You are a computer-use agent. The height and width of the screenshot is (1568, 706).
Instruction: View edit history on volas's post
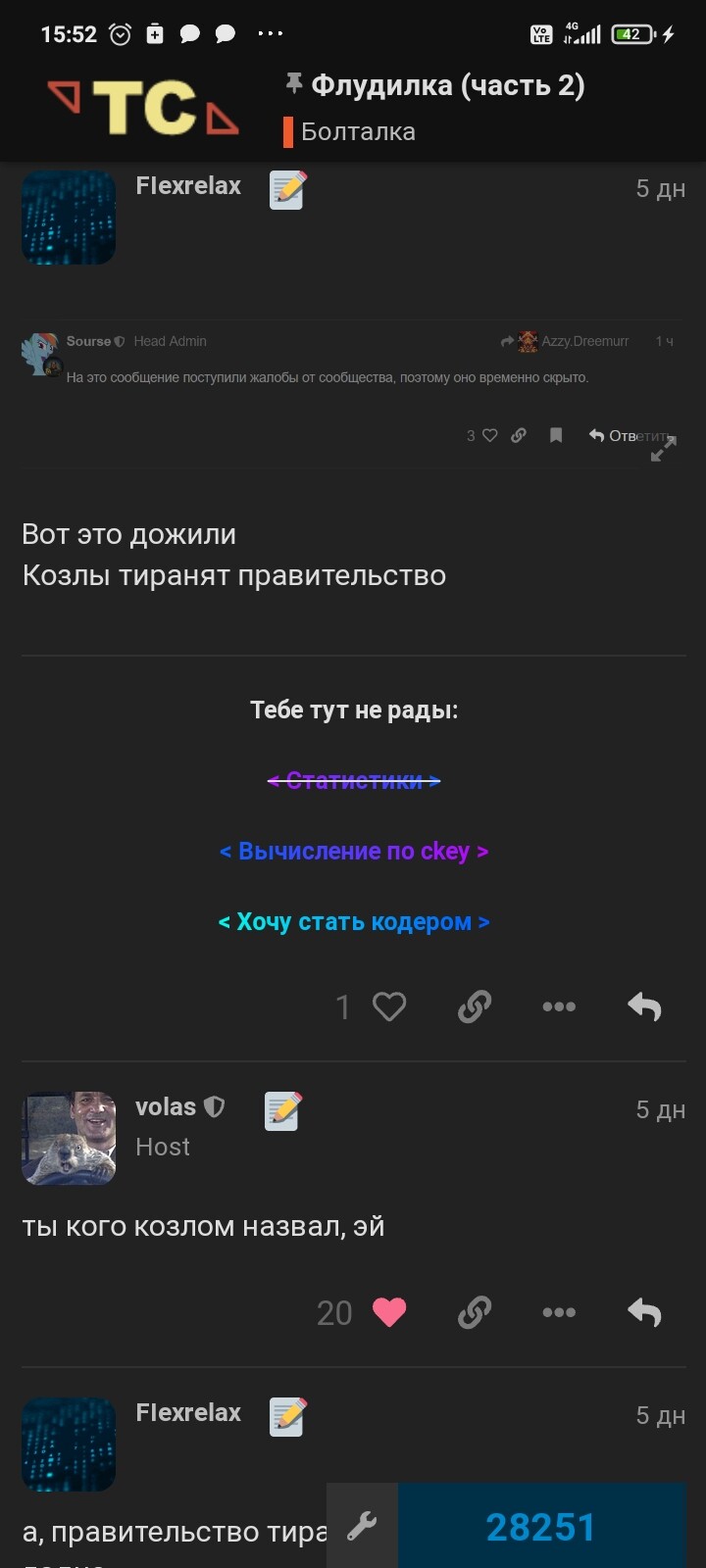point(282,1111)
